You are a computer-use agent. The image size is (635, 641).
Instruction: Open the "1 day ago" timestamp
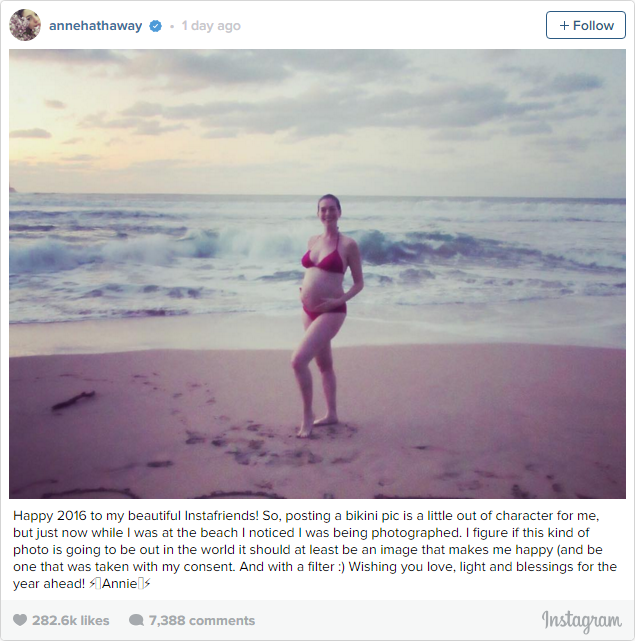[211, 26]
